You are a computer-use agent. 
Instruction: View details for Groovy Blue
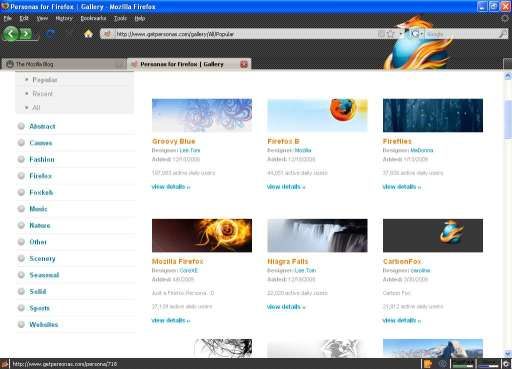(171, 187)
